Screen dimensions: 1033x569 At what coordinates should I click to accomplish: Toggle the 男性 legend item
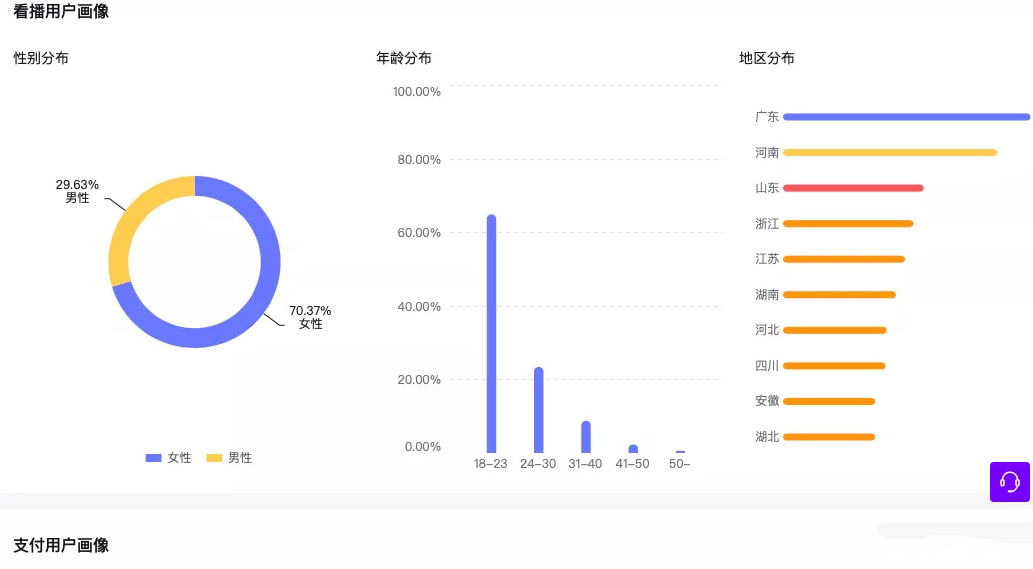tap(229, 458)
